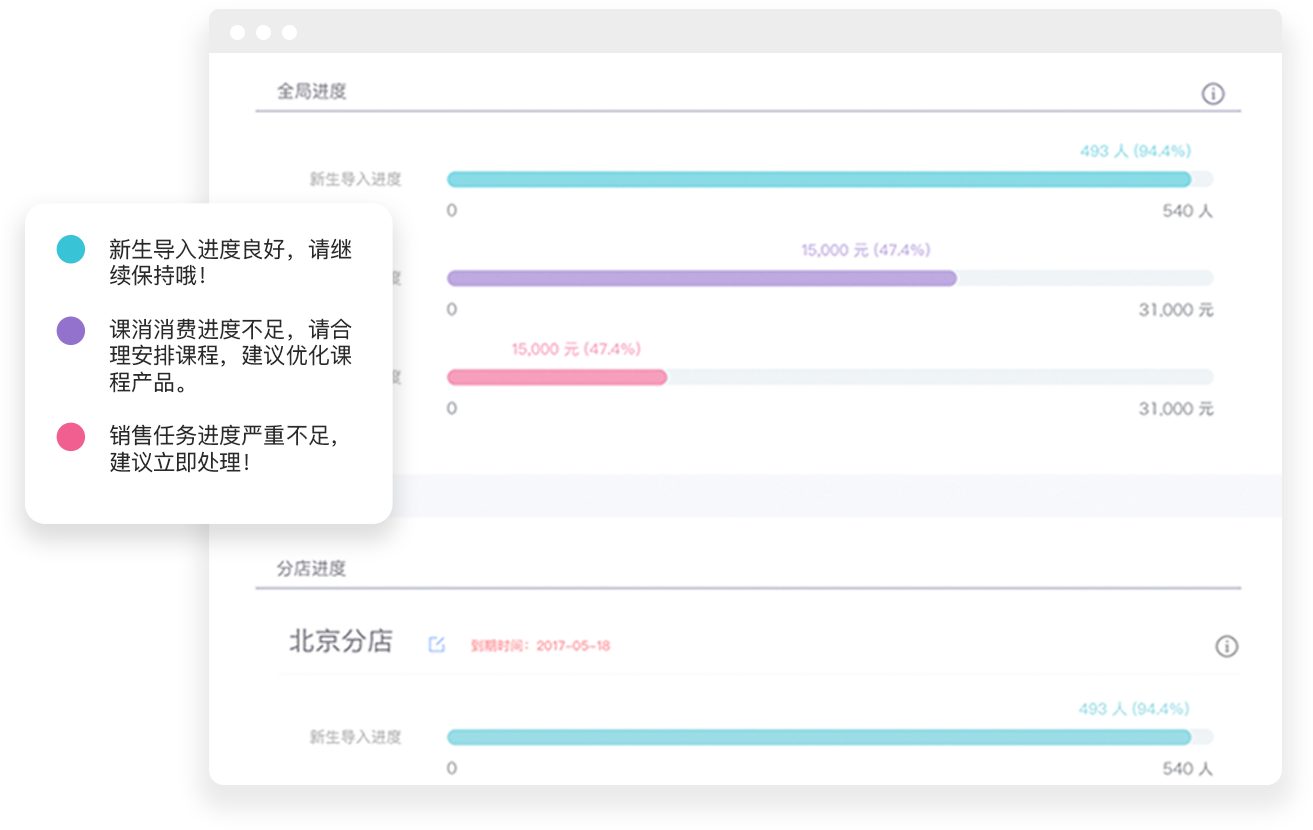Viewport: 1313px width, 830px height.
Task: Click the info icon beside 北京分店
Action: coord(1226,646)
